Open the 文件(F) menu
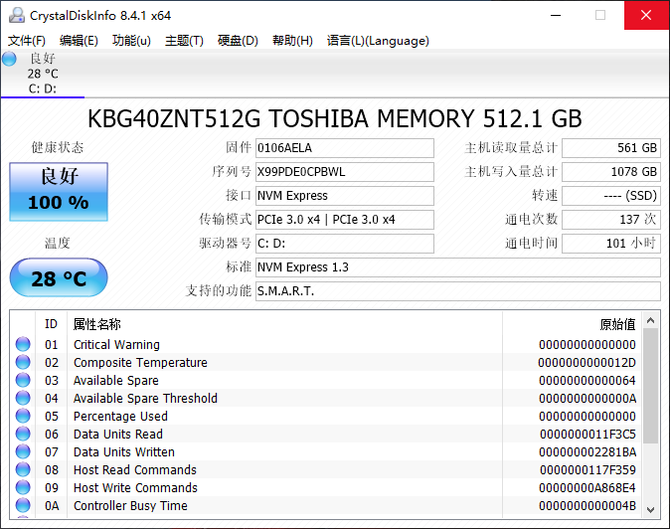670x529 pixels. (27, 41)
